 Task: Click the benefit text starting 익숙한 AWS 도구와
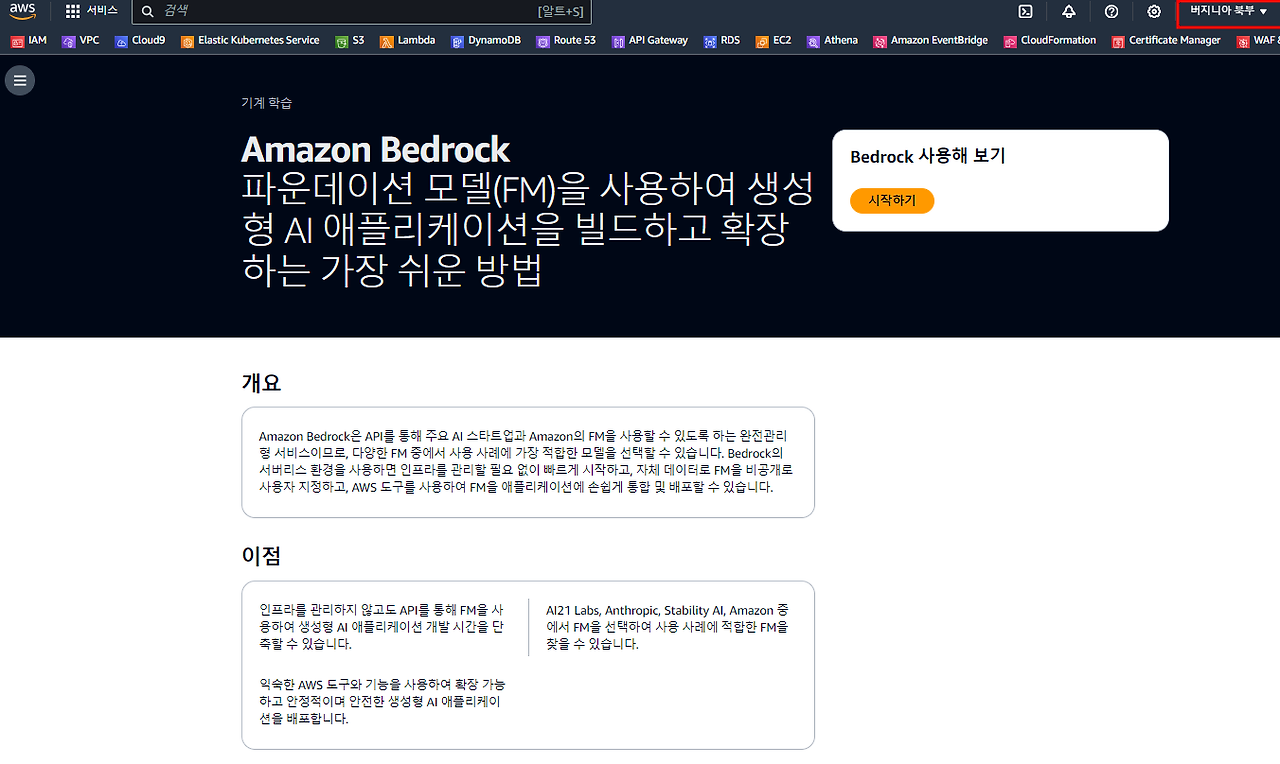[382, 701]
